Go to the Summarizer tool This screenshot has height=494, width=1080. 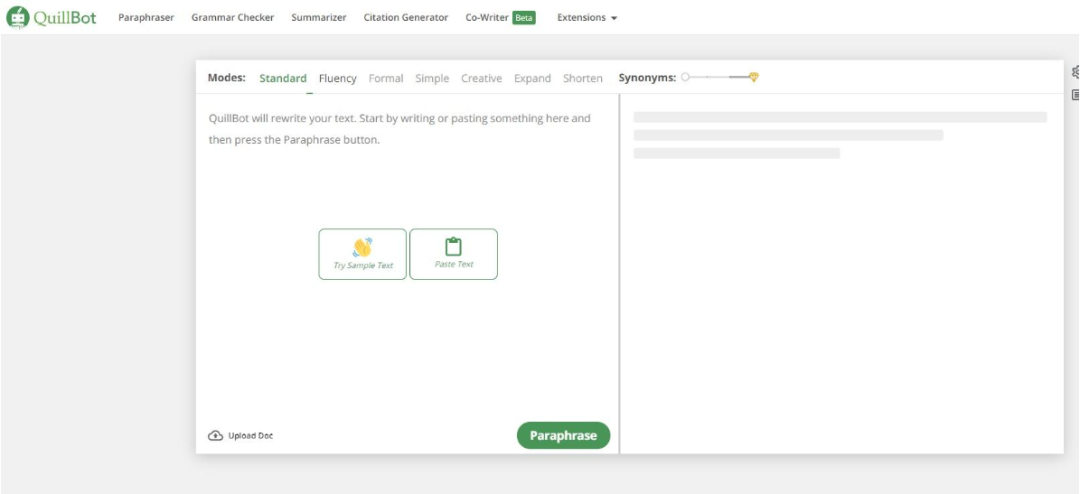click(318, 18)
